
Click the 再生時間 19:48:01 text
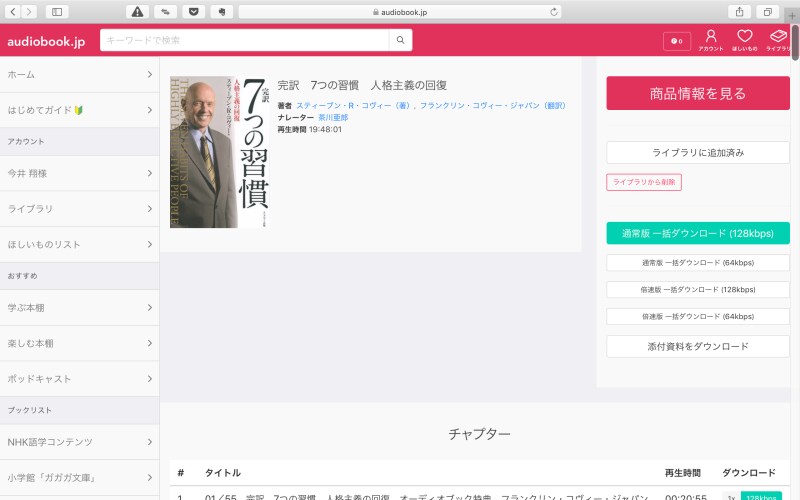310,130
